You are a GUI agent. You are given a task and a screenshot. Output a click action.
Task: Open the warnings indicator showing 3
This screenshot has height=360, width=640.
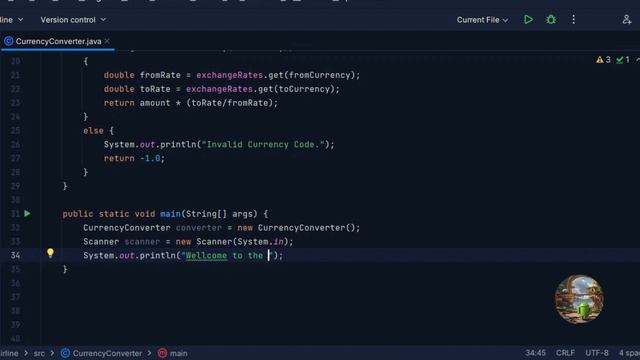pyautogui.click(x=603, y=60)
